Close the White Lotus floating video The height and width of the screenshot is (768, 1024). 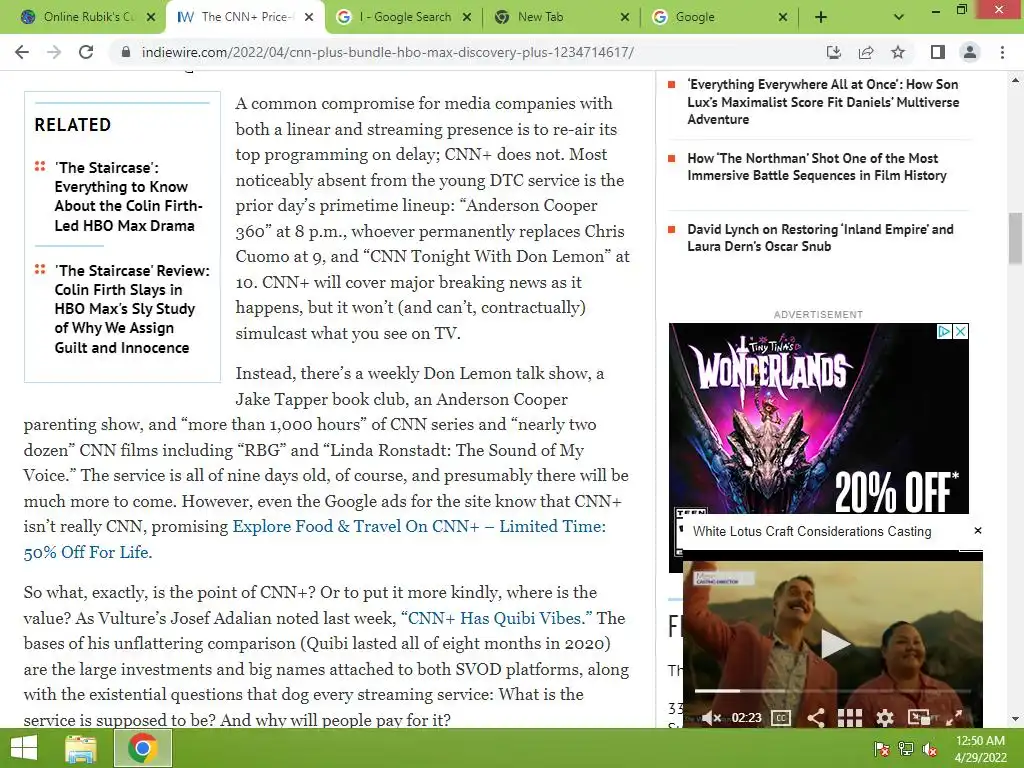coord(978,530)
